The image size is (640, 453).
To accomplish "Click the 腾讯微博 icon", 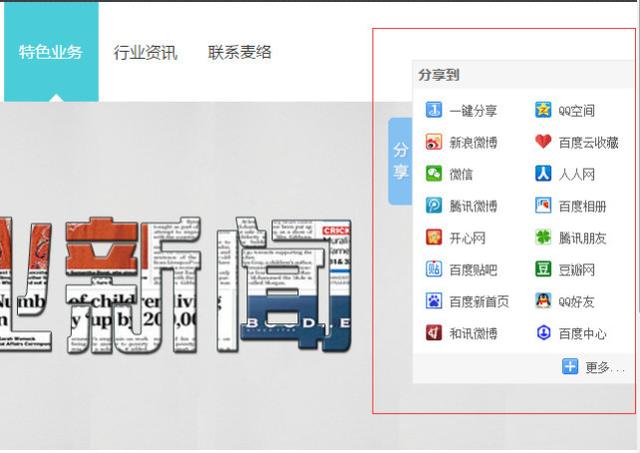I will [433, 205].
